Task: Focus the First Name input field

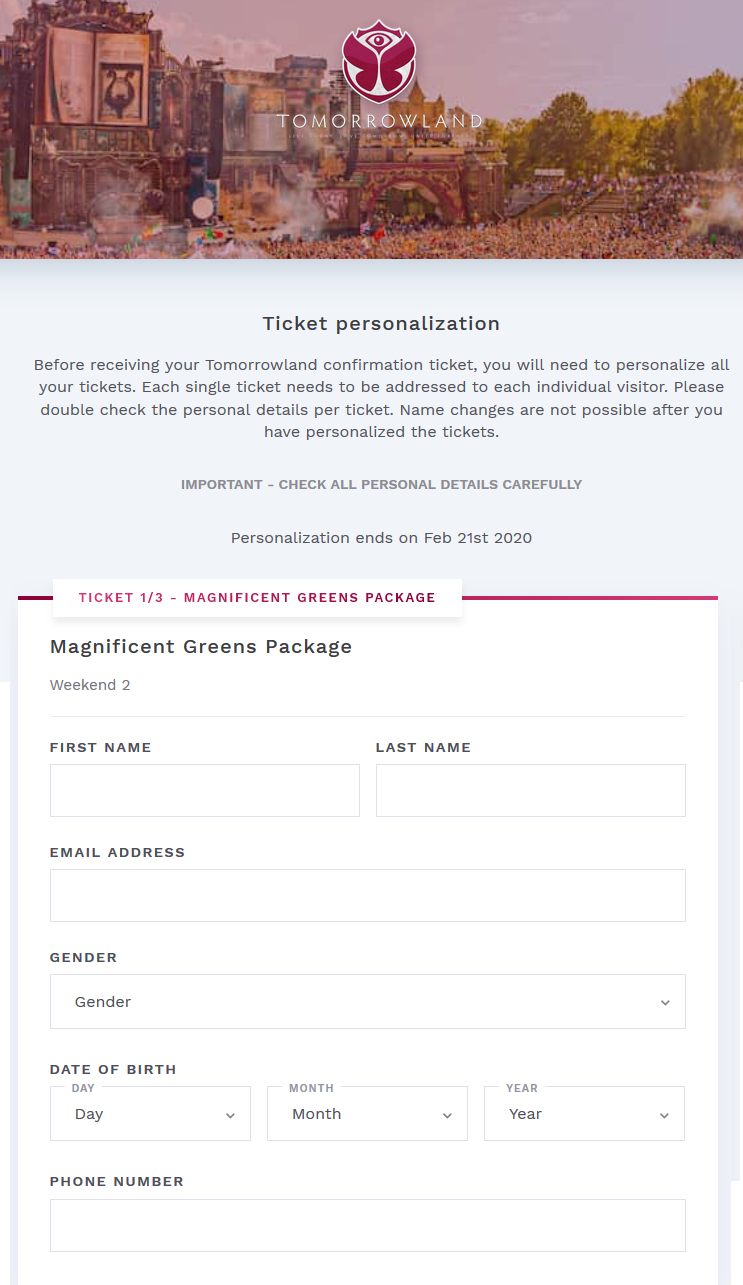Action: (x=204, y=790)
